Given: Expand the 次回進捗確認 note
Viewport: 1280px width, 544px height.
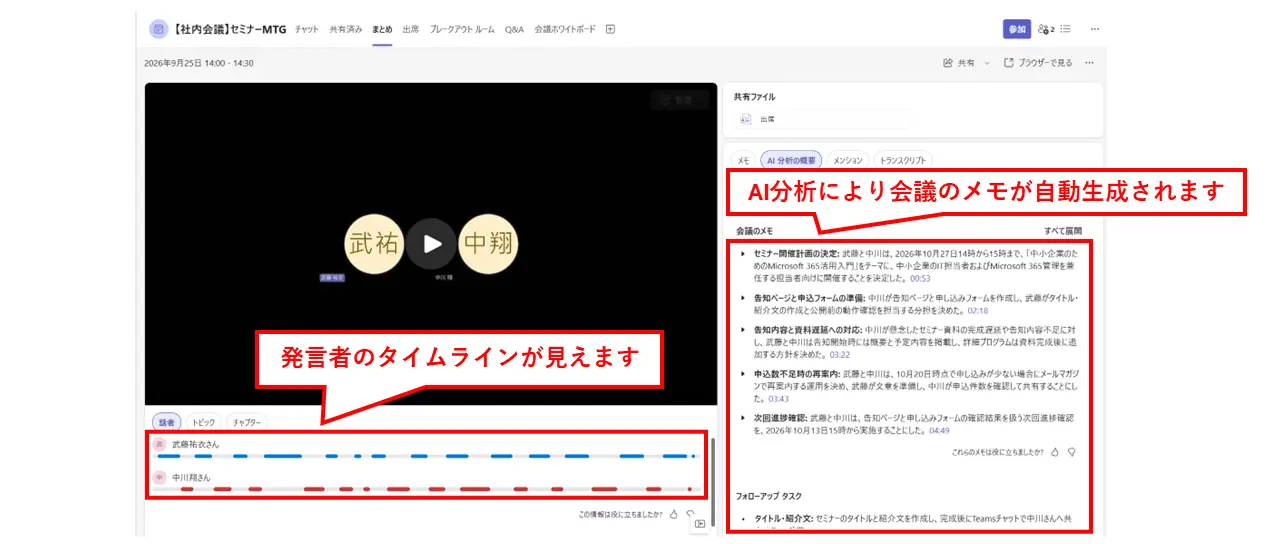Looking at the screenshot, I should click(743, 417).
